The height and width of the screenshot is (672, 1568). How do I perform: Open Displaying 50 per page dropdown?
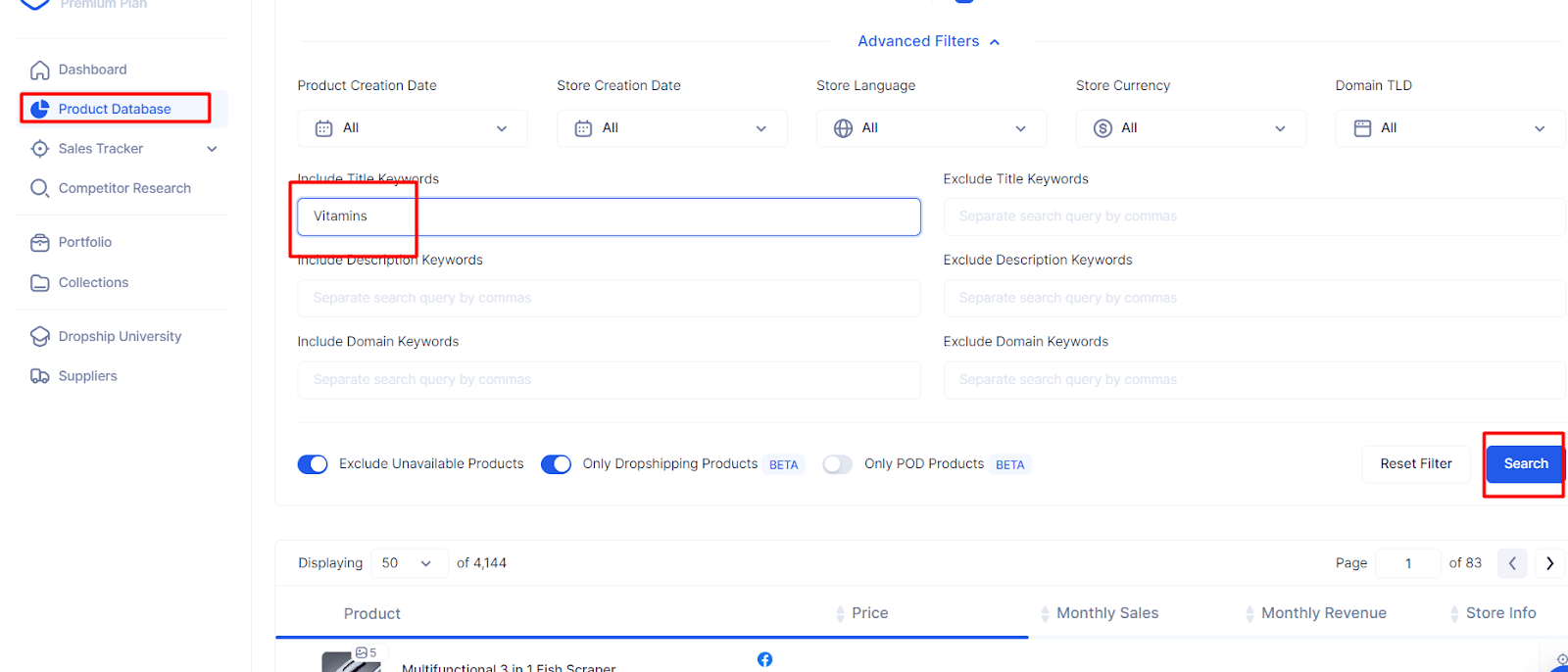click(x=407, y=563)
